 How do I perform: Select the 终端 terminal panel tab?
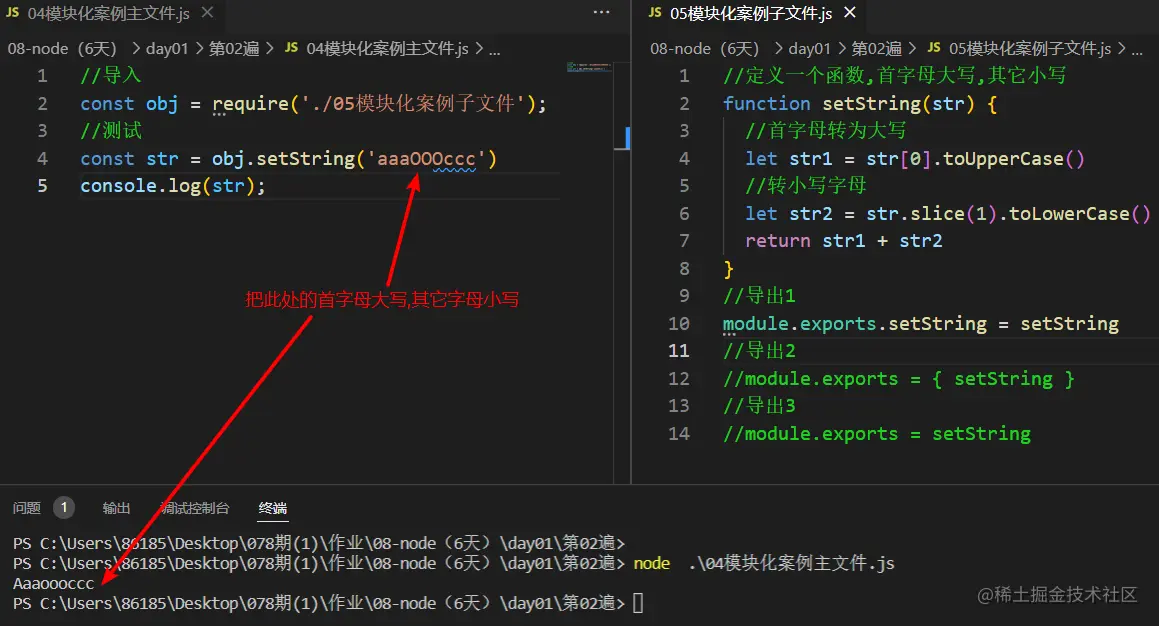[273, 508]
